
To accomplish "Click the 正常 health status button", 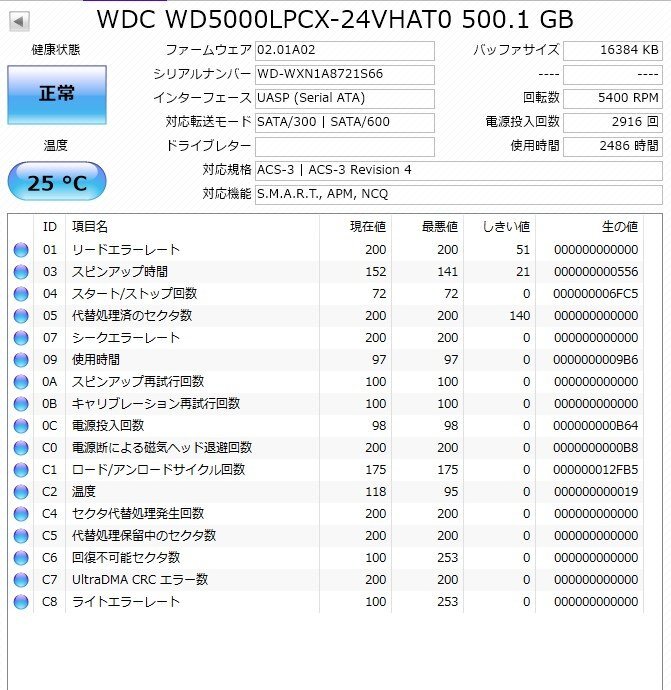I will pyautogui.click(x=57, y=95).
